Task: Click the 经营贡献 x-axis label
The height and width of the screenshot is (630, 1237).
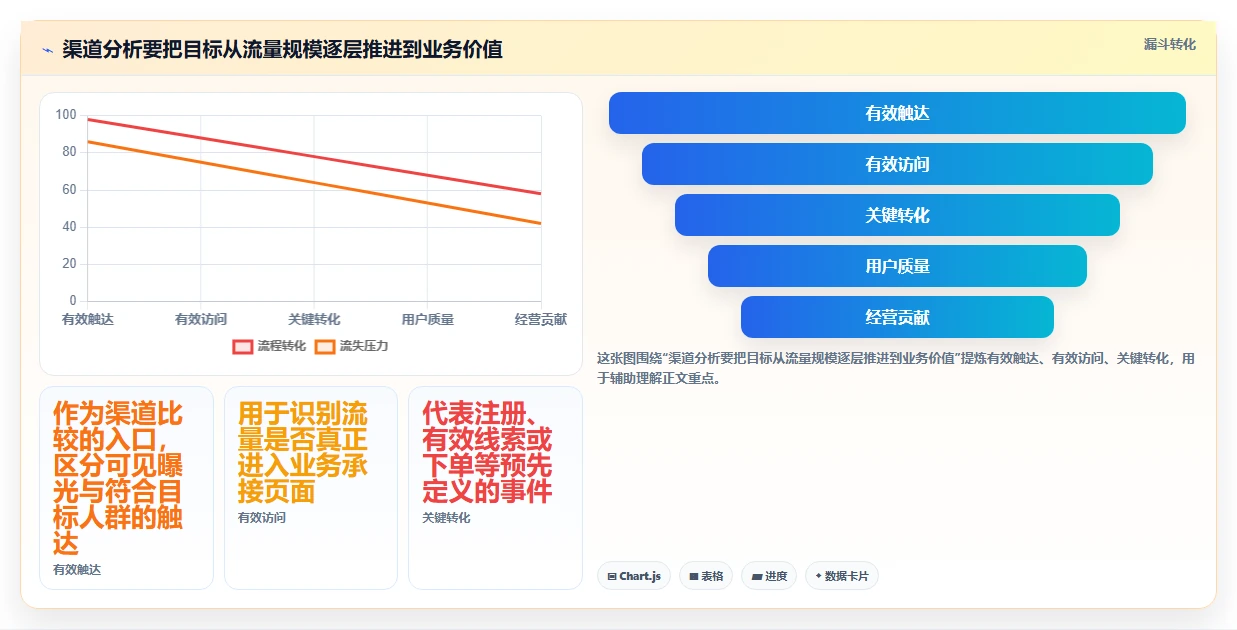Action: [x=541, y=319]
